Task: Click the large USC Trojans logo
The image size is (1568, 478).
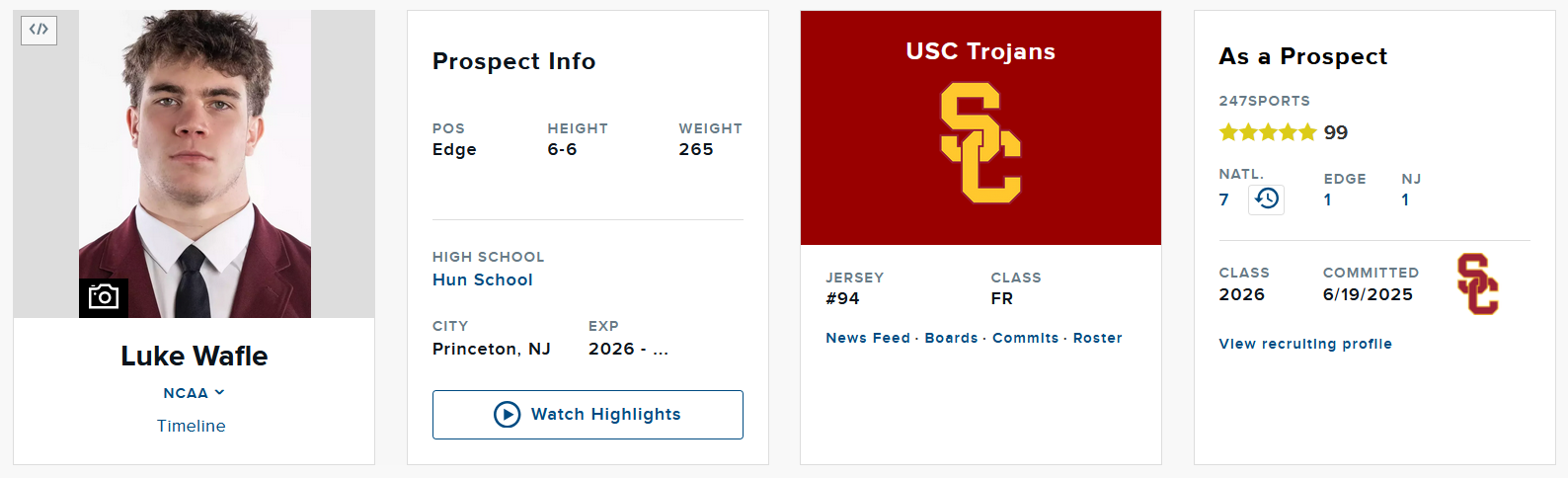Action: pos(980,143)
